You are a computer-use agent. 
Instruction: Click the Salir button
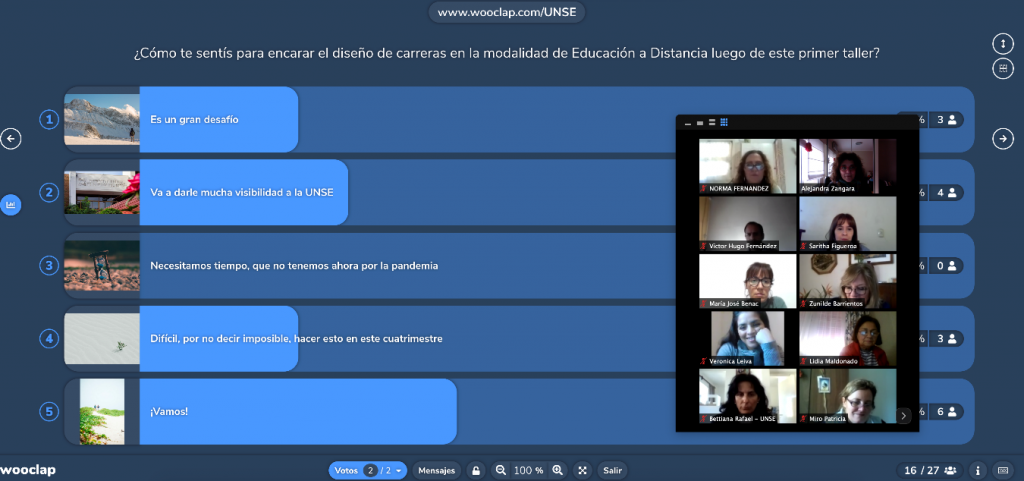tap(613, 471)
